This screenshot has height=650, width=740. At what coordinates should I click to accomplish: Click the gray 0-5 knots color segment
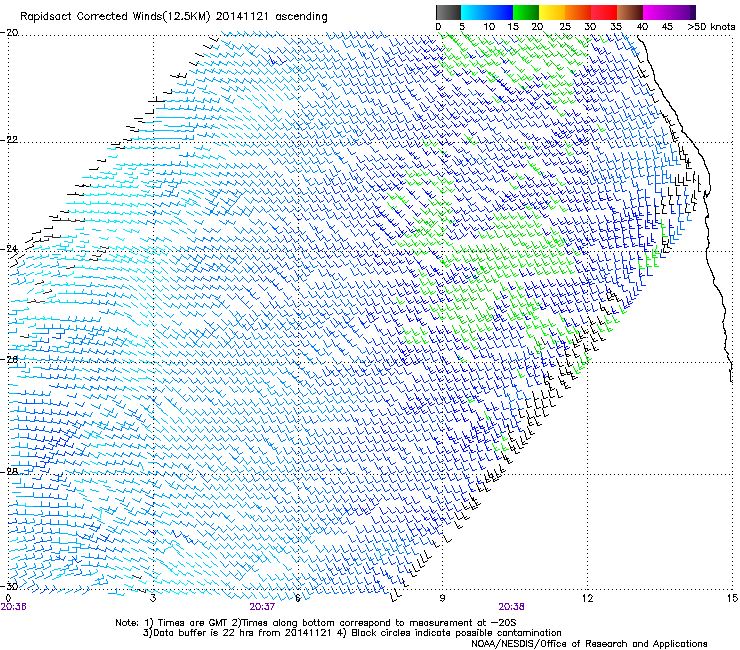tap(448, 12)
